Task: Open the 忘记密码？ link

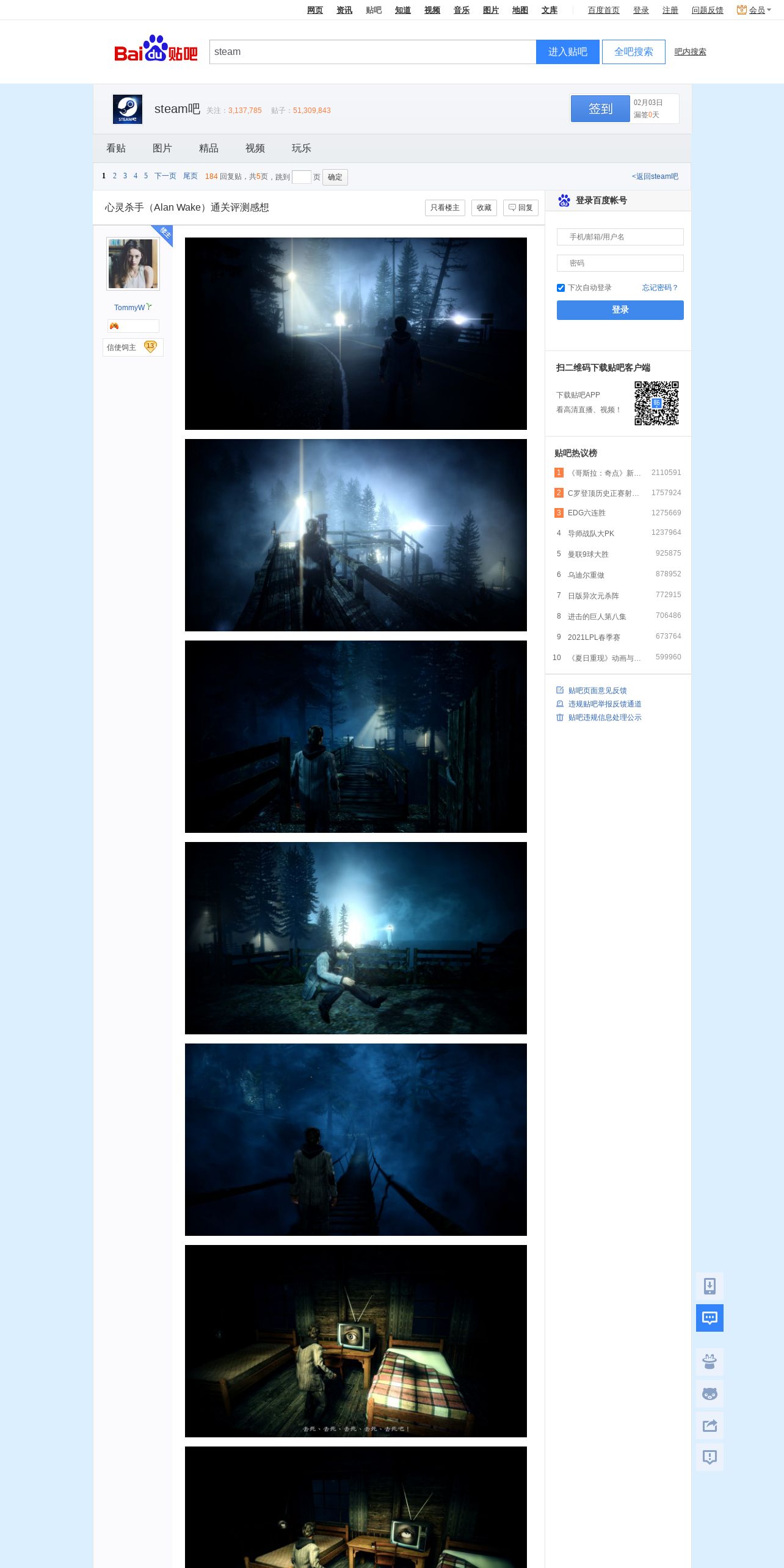Action: (x=660, y=288)
